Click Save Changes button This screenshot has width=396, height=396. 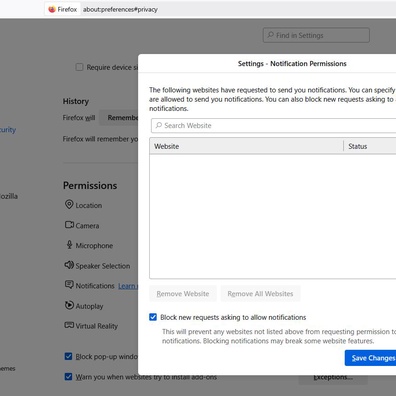click(x=371, y=358)
